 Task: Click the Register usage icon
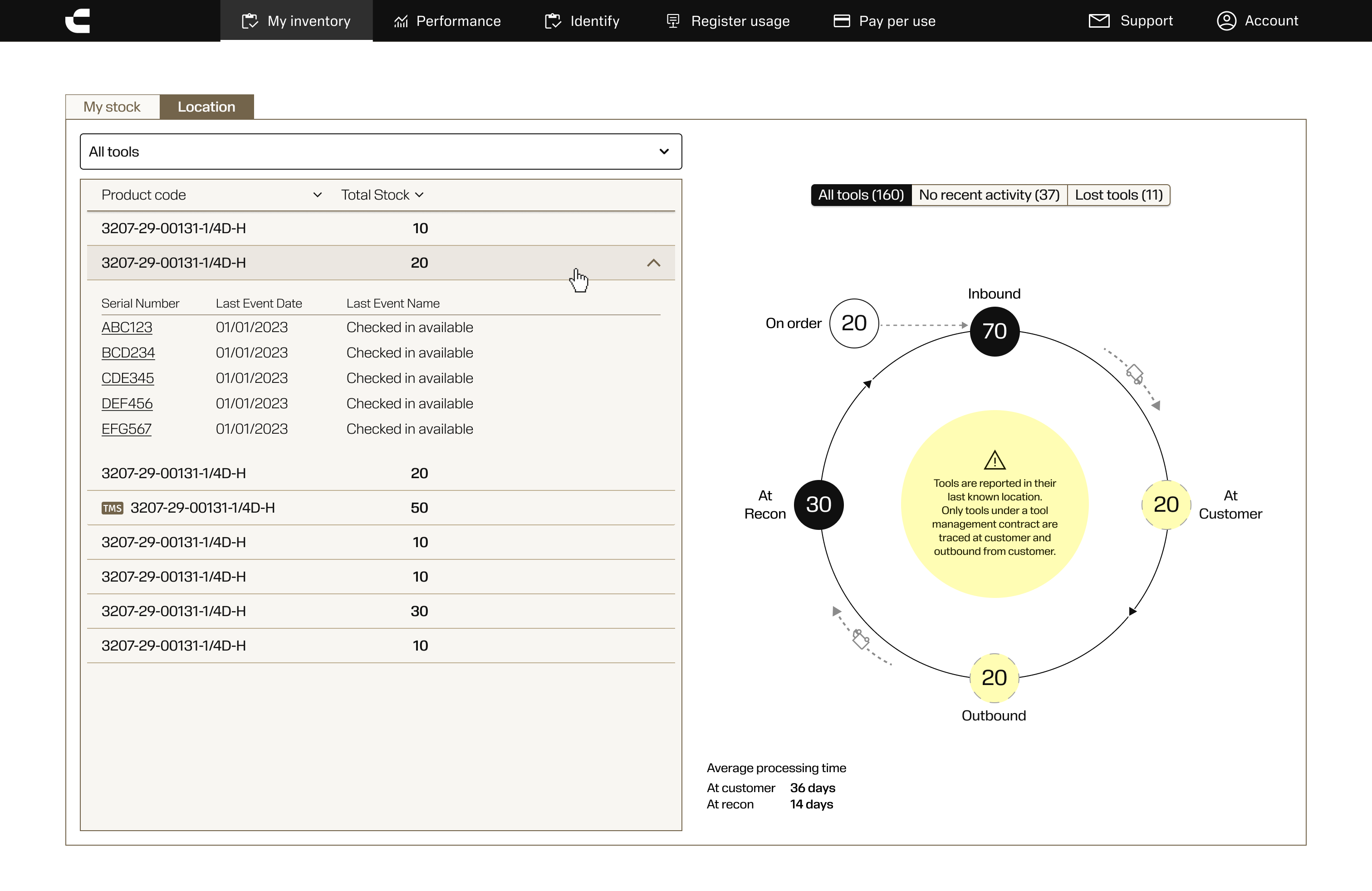[x=673, y=21]
